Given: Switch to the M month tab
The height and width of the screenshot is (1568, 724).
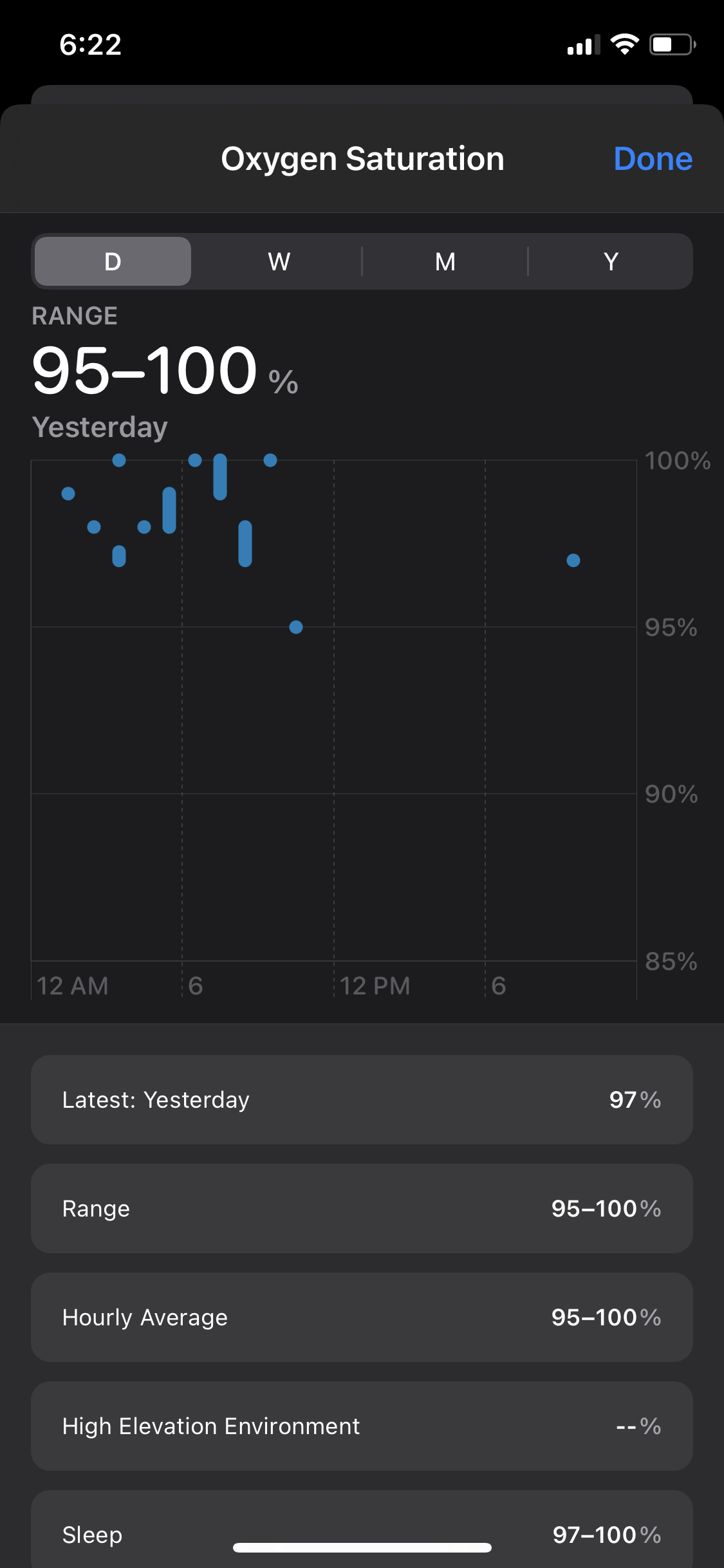Looking at the screenshot, I should 445,261.
